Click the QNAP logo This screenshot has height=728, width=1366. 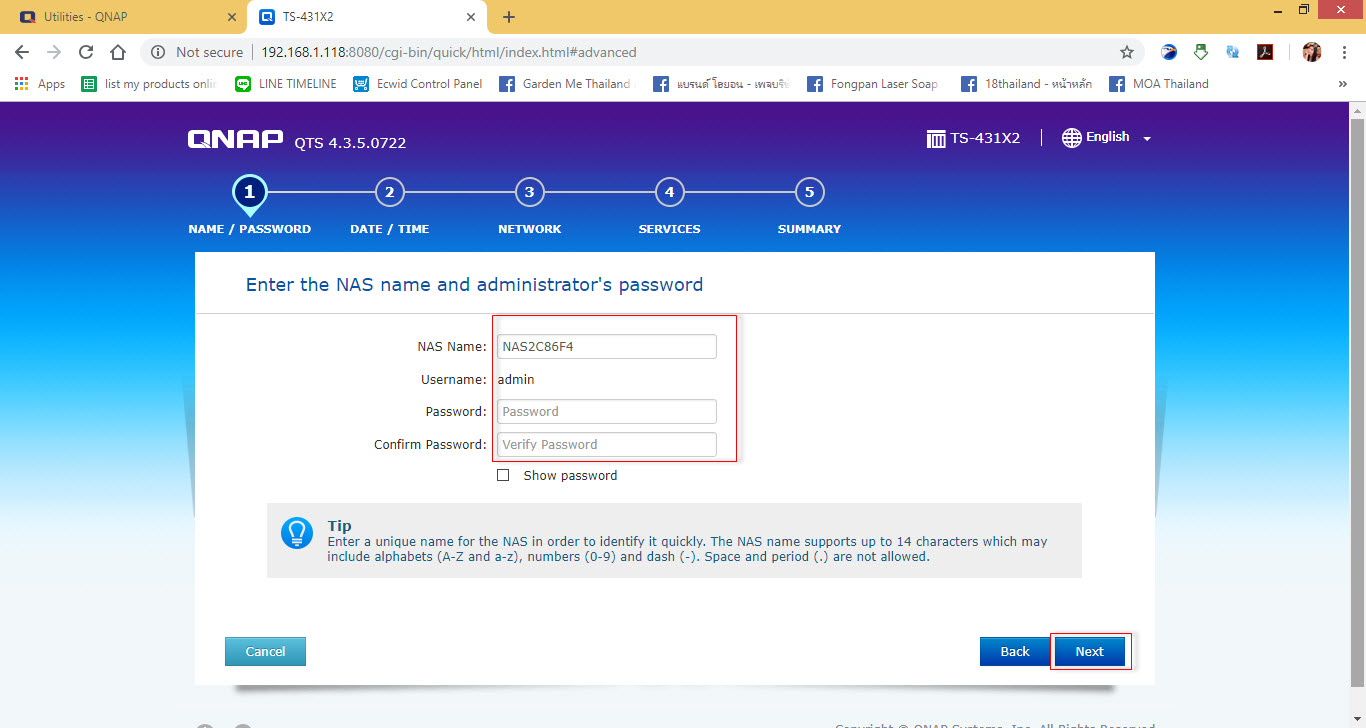235,139
